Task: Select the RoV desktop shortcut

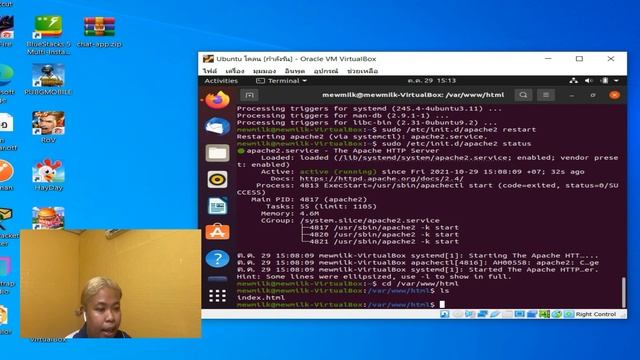Action: click(48, 127)
